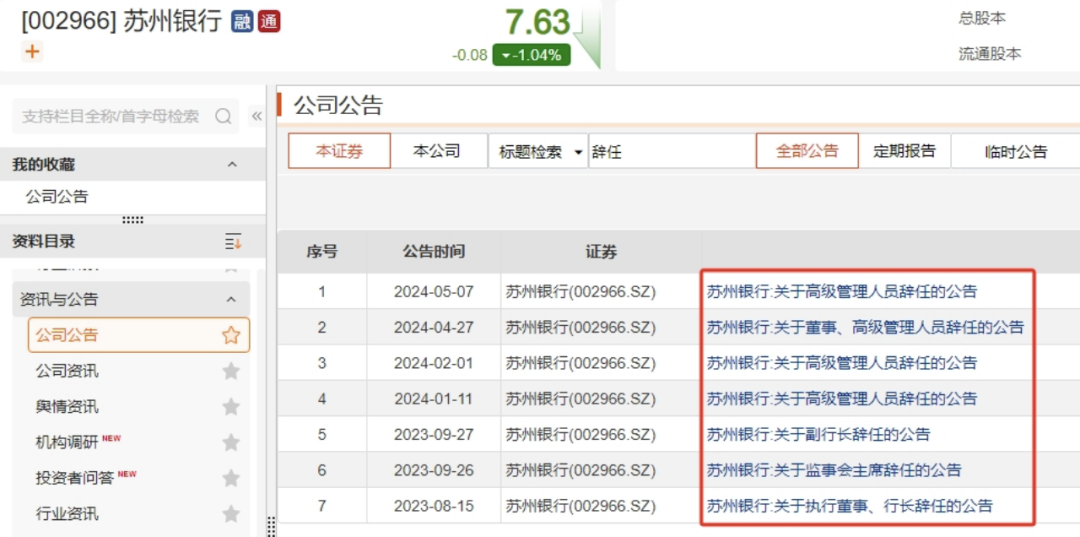Select the 本证券 tab
1080x537 pixels.
(339, 151)
